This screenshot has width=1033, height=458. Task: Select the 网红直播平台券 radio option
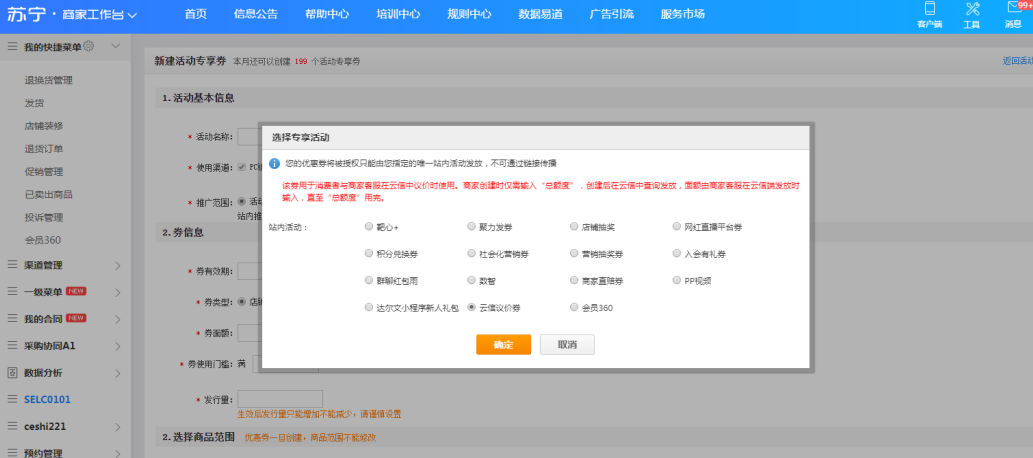click(x=677, y=227)
